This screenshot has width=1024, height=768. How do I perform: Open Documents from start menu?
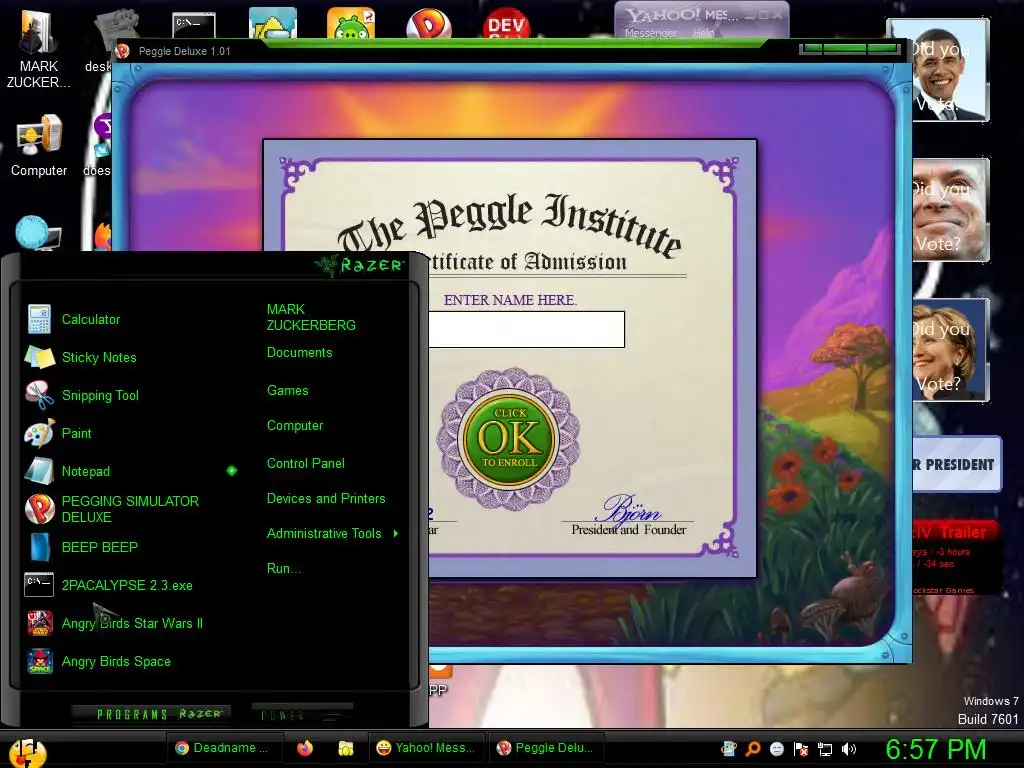(300, 353)
